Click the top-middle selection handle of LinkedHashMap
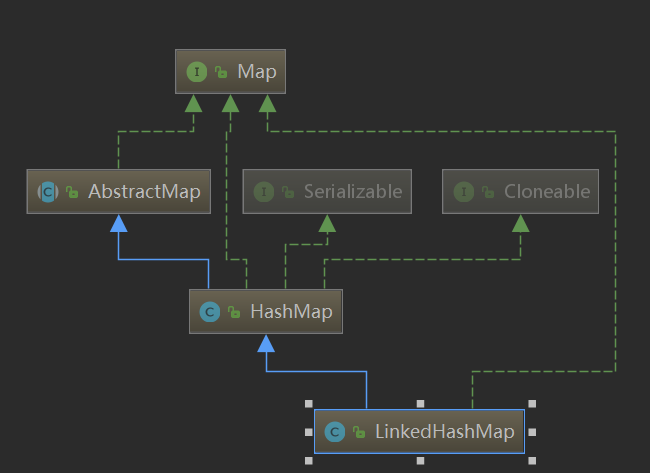 (420, 404)
